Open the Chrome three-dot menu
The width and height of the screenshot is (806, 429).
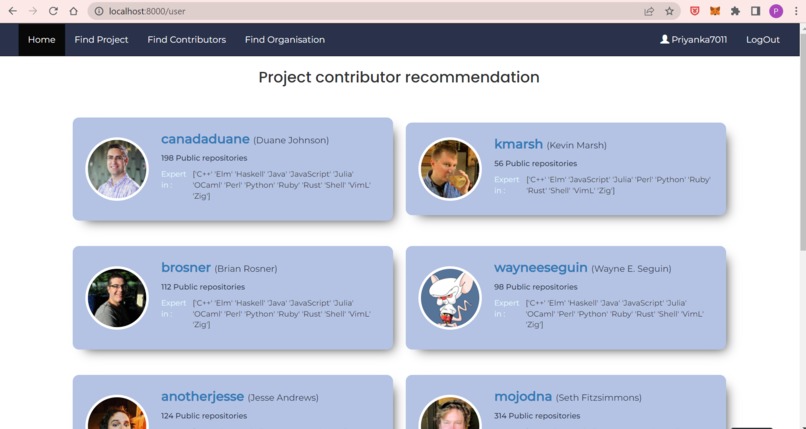(x=796, y=11)
